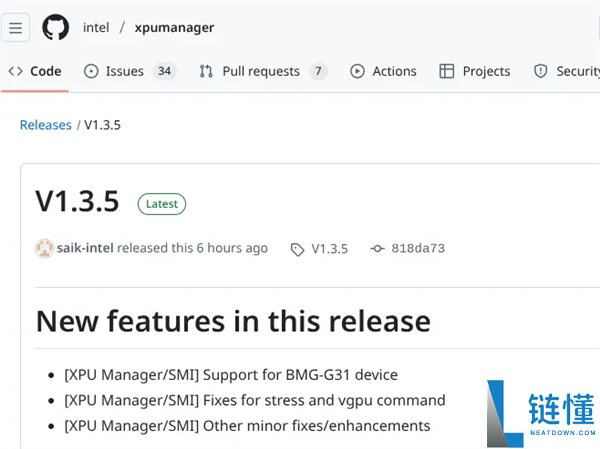
Task: Click the tag icon beside V1.3.5
Action: click(297, 248)
